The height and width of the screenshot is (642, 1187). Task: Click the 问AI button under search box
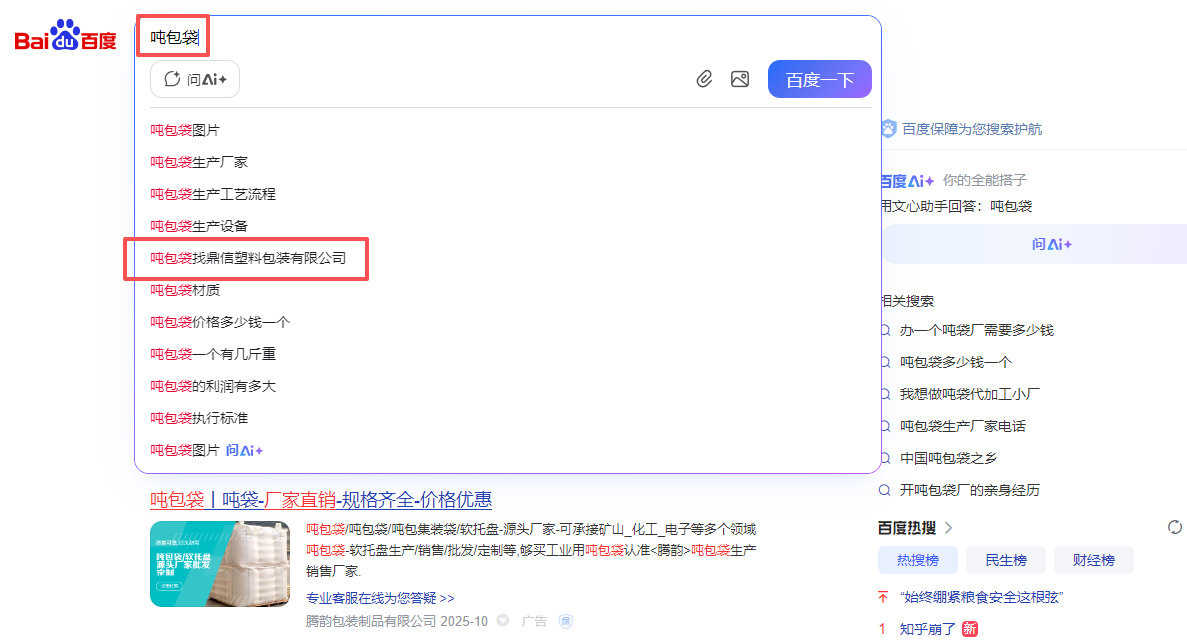click(x=195, y=79)
